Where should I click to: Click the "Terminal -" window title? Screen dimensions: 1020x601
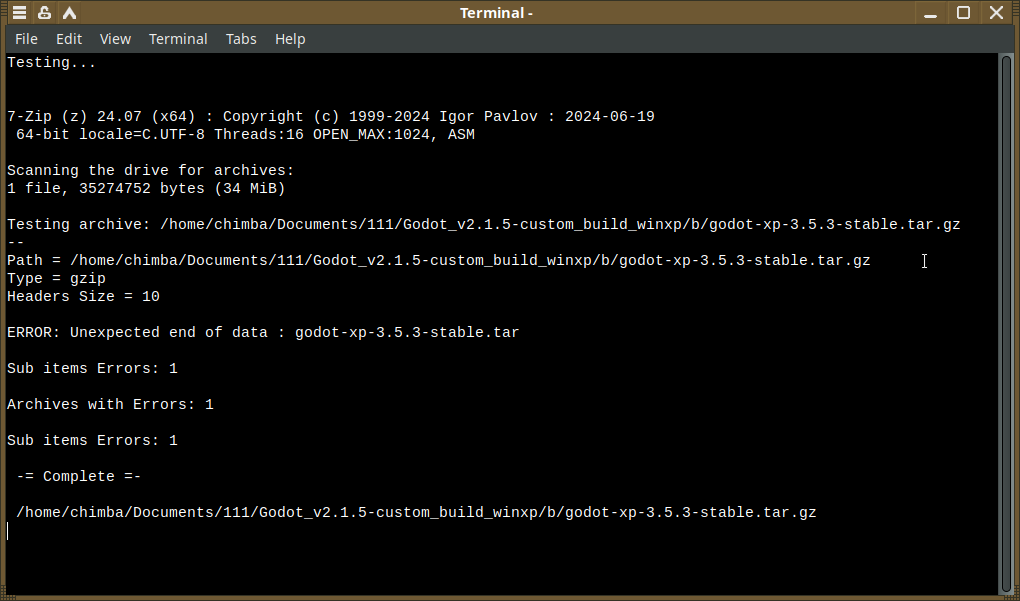(x=496, y=13)
